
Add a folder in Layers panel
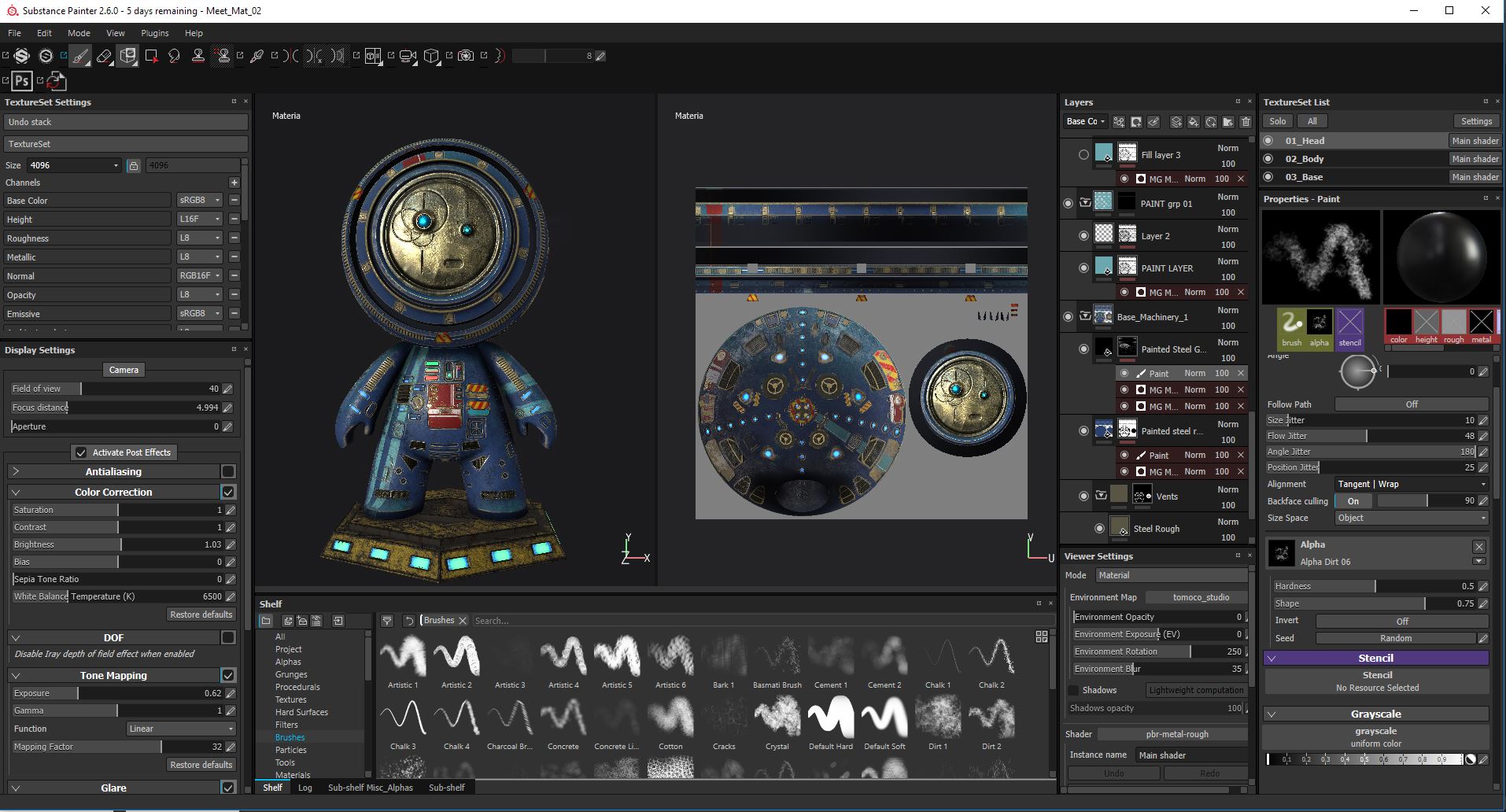[x=1228, y=122]
